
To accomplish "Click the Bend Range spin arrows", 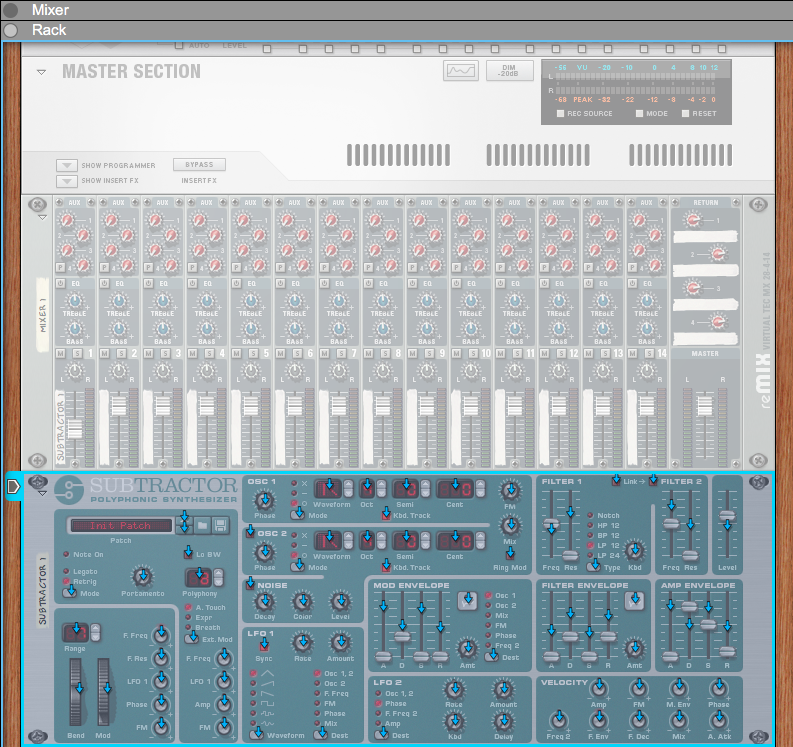I will 95,632.
